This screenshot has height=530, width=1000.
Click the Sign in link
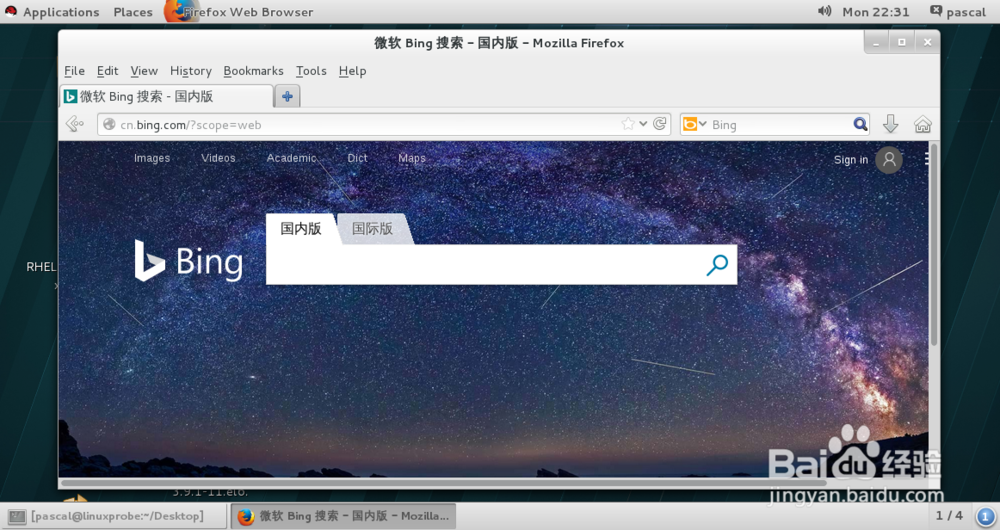tap(851, 160)
